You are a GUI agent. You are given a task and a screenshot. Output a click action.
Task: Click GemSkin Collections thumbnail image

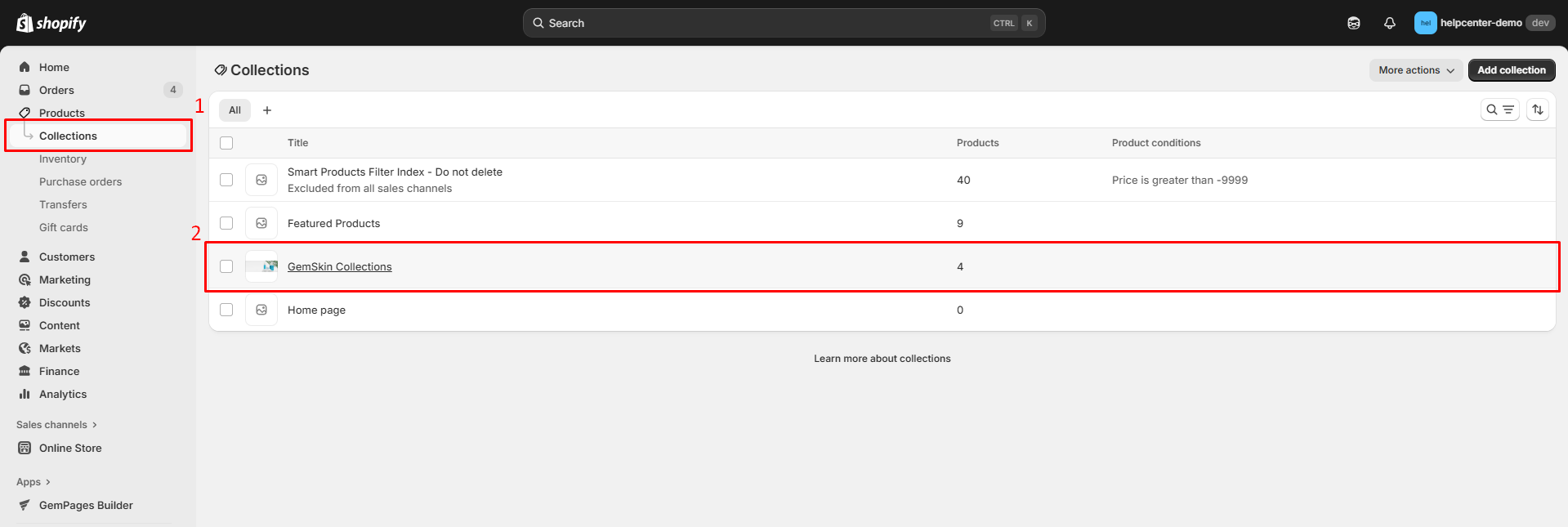(x=261, y=266)
